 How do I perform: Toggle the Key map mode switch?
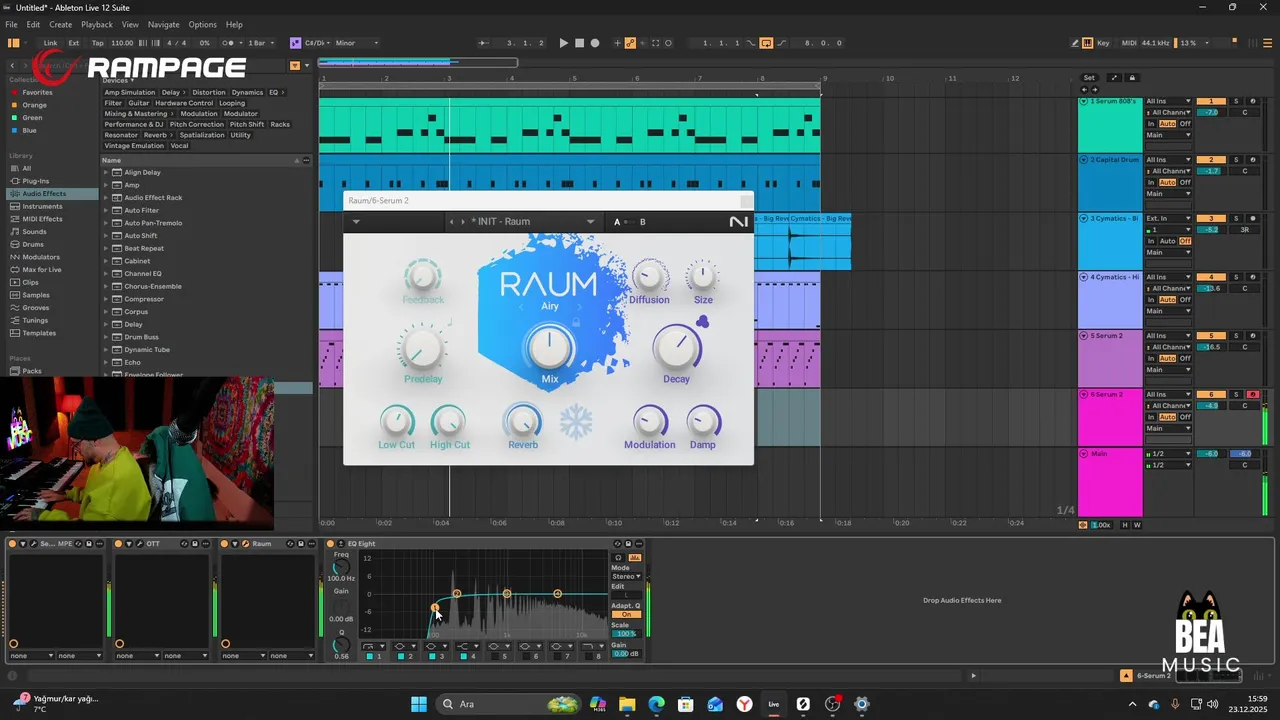click(x=1103, y=43)
